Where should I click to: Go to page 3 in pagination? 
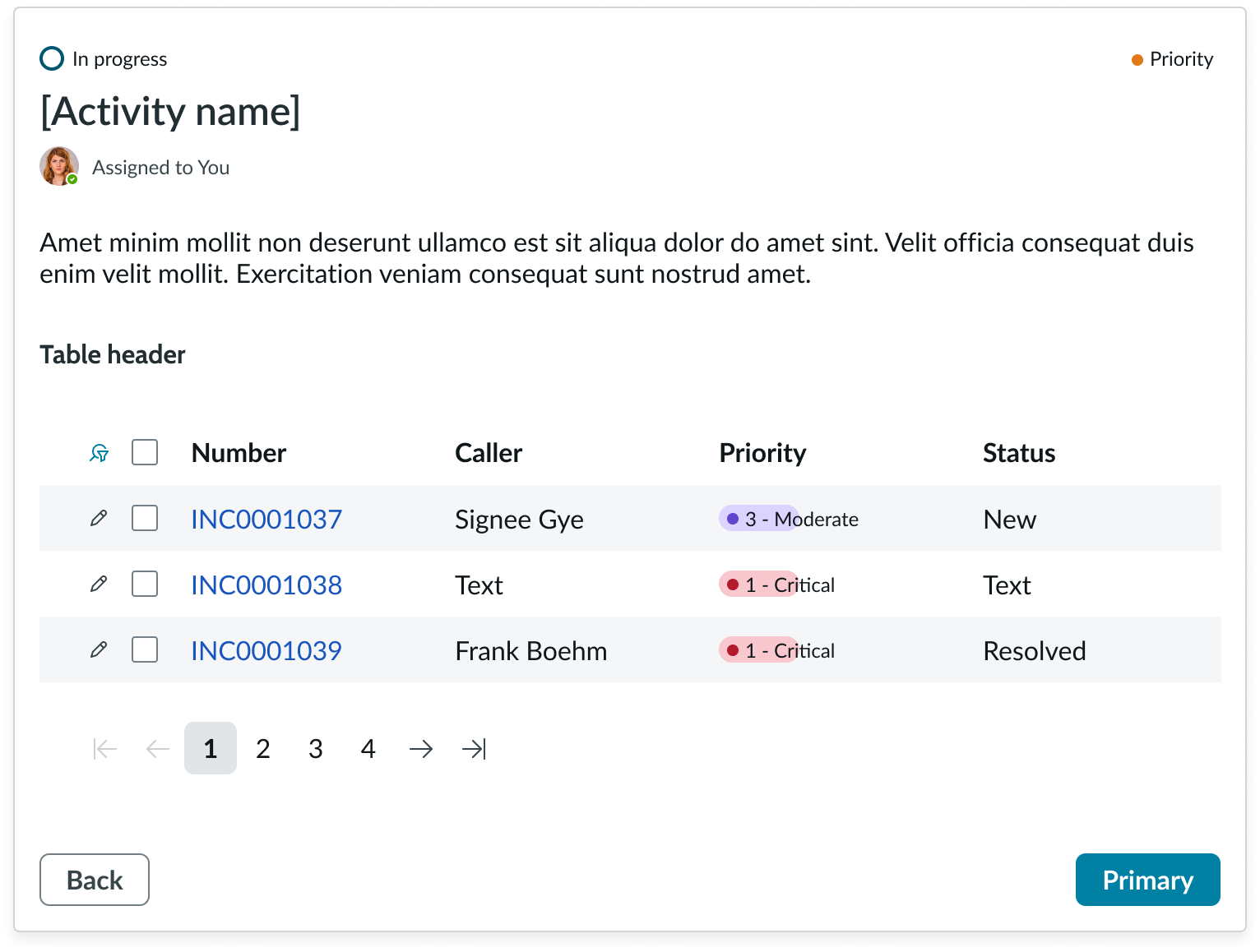tap(316, 748)
